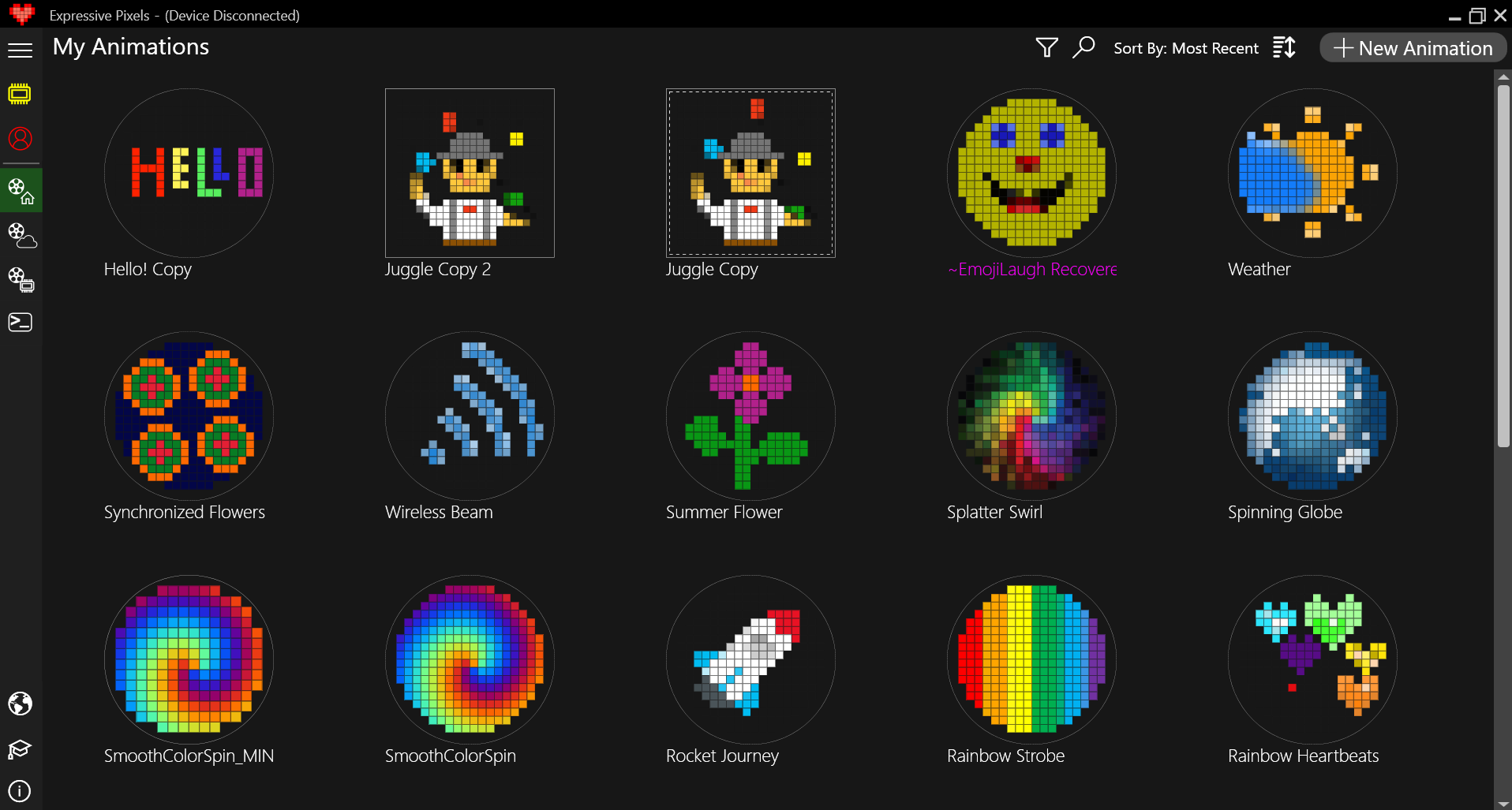This screenshot has height=810, width=1512.
Task: Open the Rainbow Strobe animation
Action: tap(1031, 659)
